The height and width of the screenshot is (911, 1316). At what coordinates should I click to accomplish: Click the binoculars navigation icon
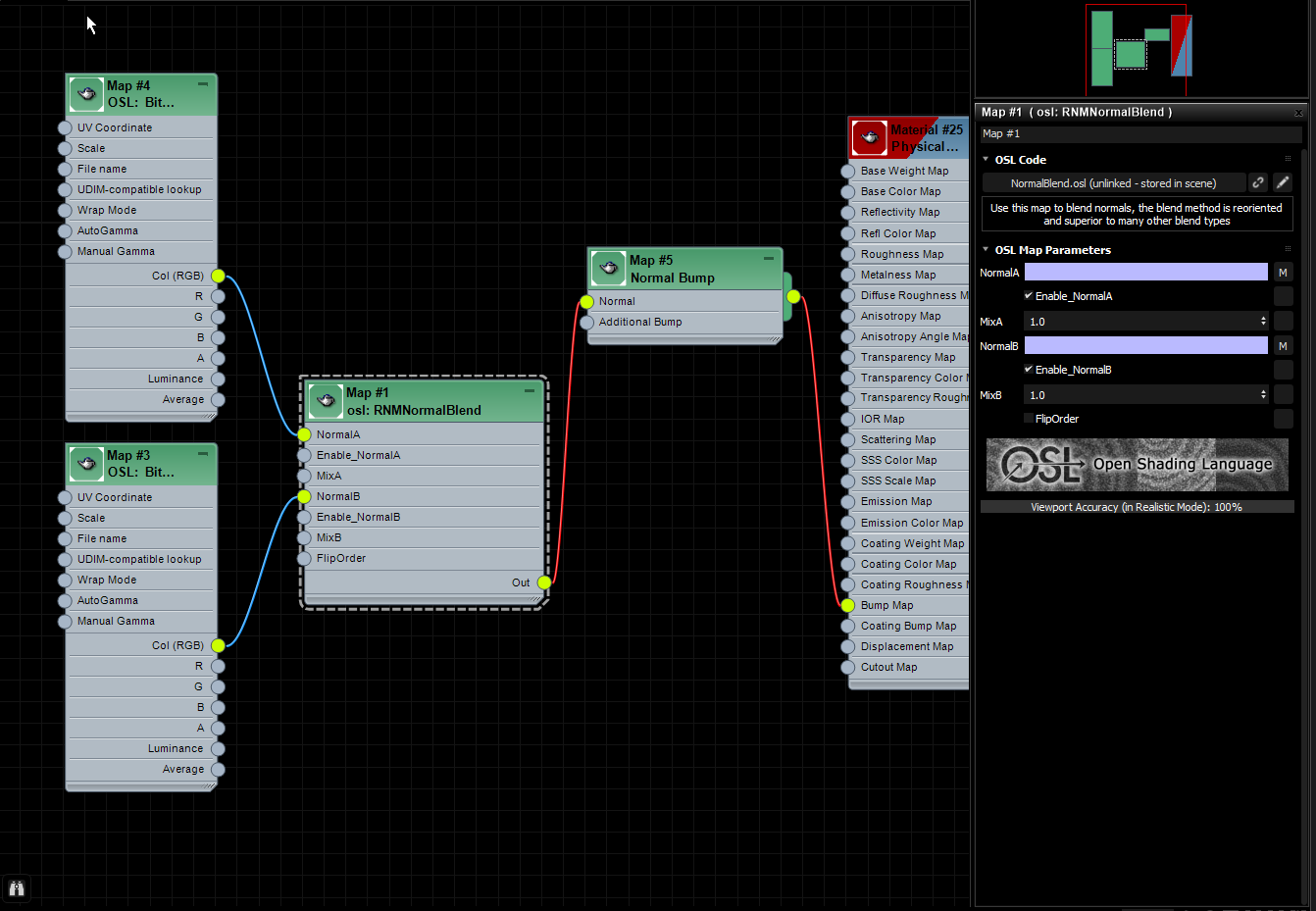[16, 887]
